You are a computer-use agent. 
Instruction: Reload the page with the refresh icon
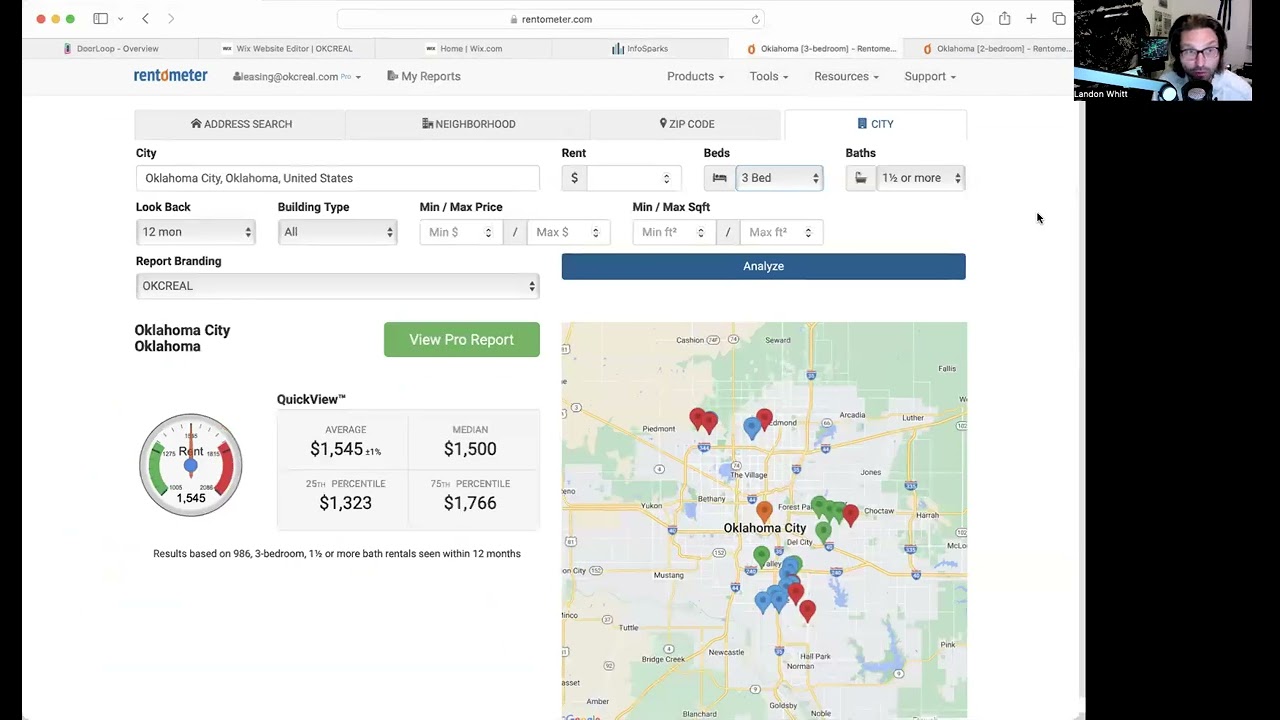(x=755, y=19)
